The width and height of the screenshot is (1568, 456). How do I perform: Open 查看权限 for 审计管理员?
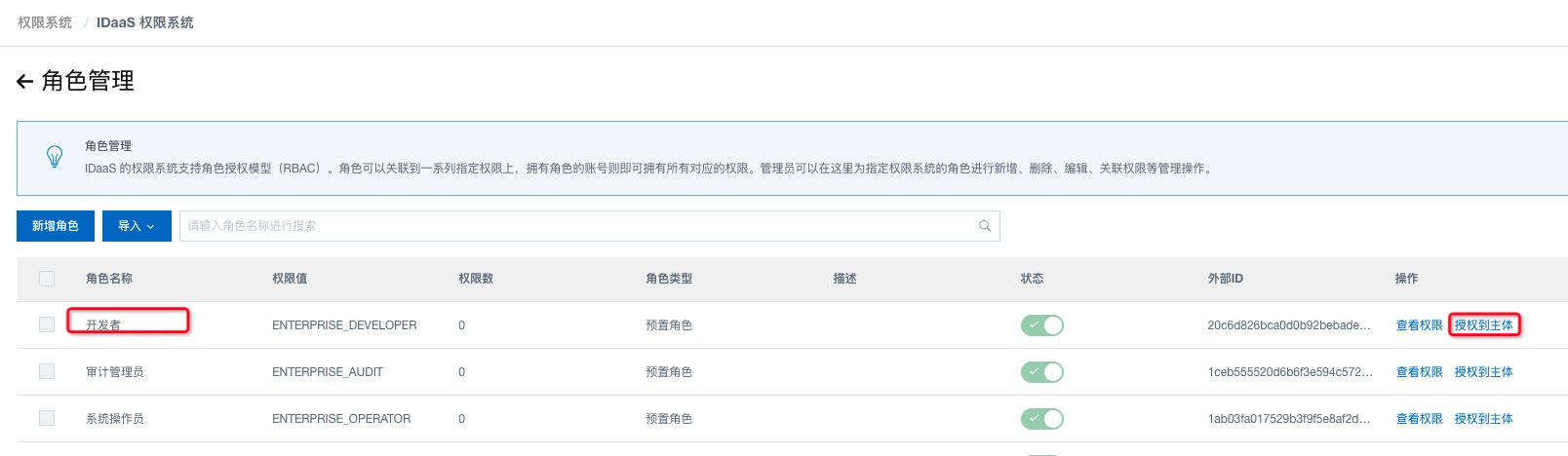click(x=1419, y=372)
